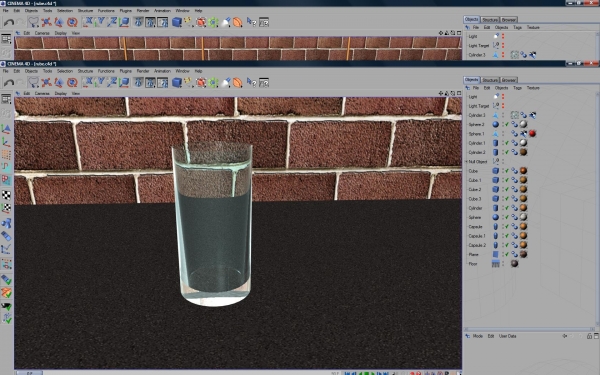
Task: Click the lock icon in the Attribute Manager
Action: pos(590,336)
